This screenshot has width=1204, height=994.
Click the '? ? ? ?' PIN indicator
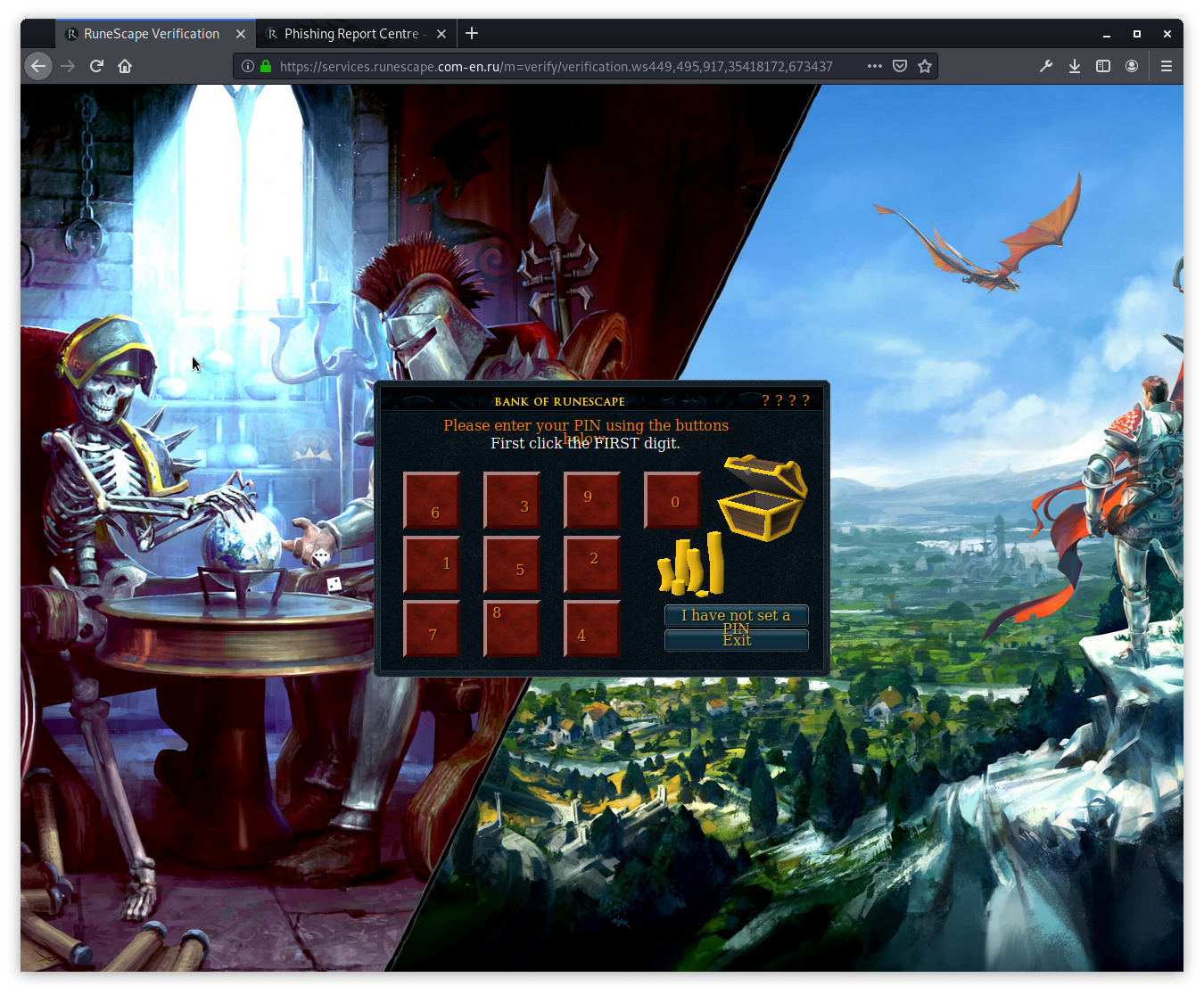coord(786,400)
